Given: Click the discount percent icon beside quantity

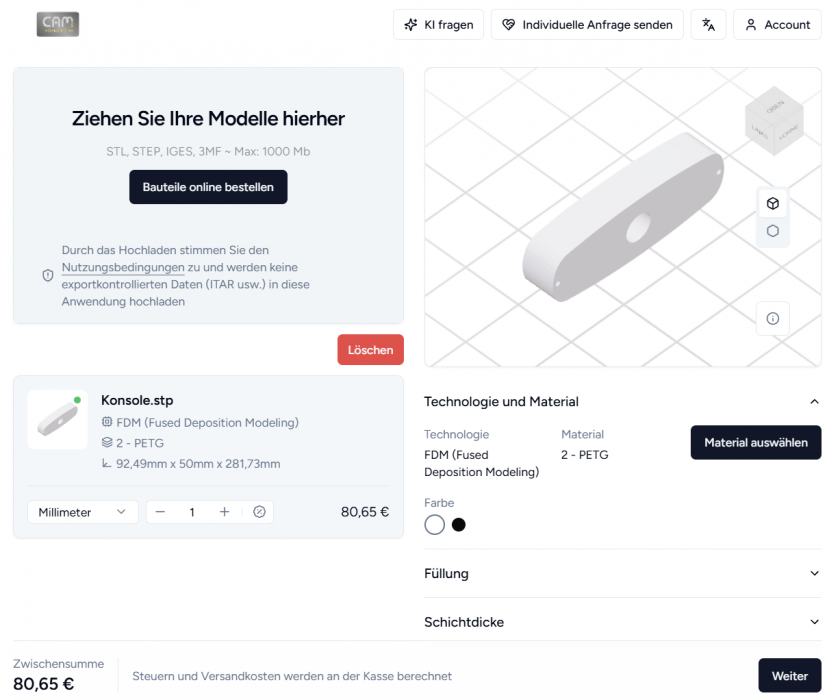Looking at the screenshot, I should pos(259,512).
